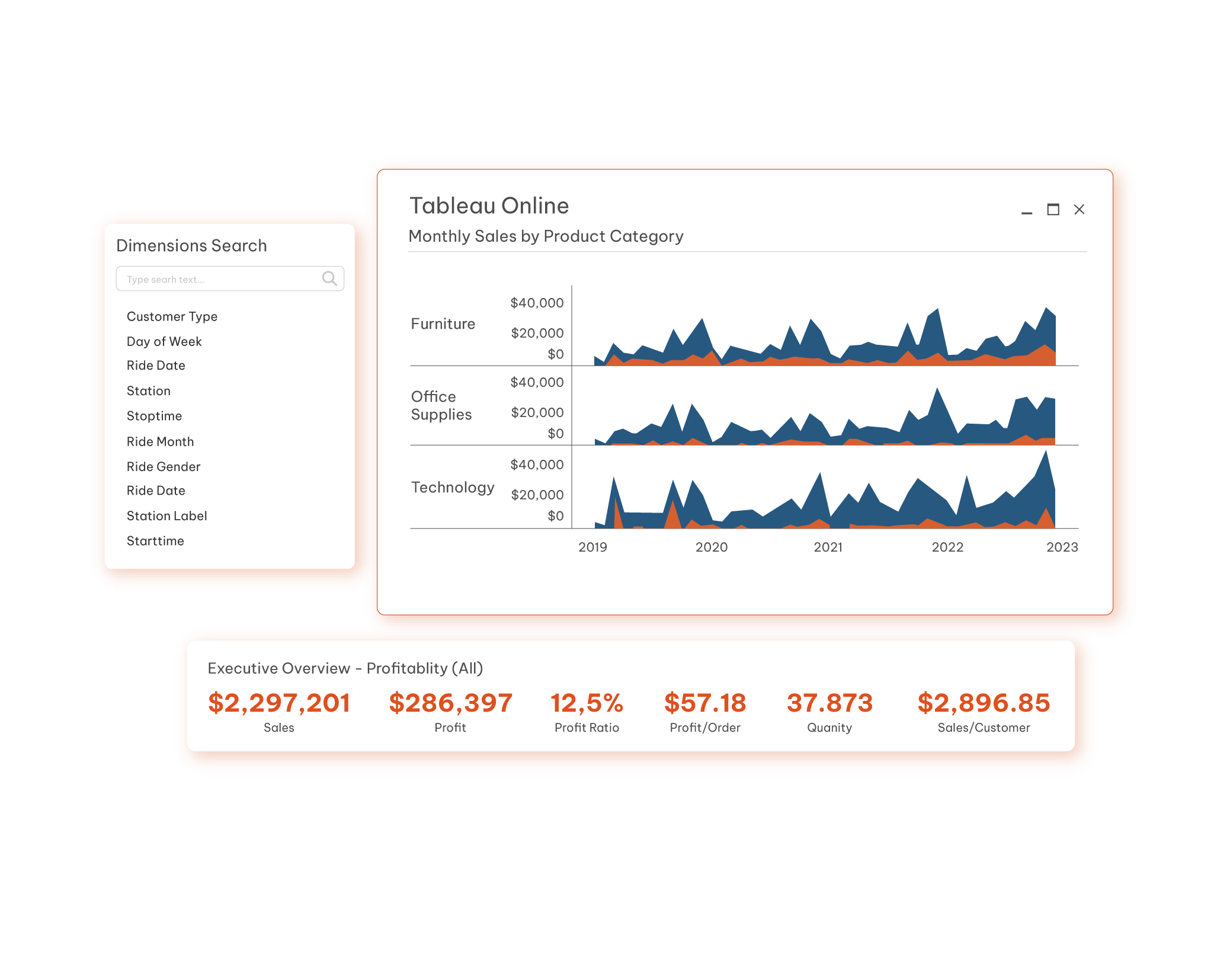Pick the Stoptime dimension
Screen dimensions: 1214x980
[x=154, y=416]
